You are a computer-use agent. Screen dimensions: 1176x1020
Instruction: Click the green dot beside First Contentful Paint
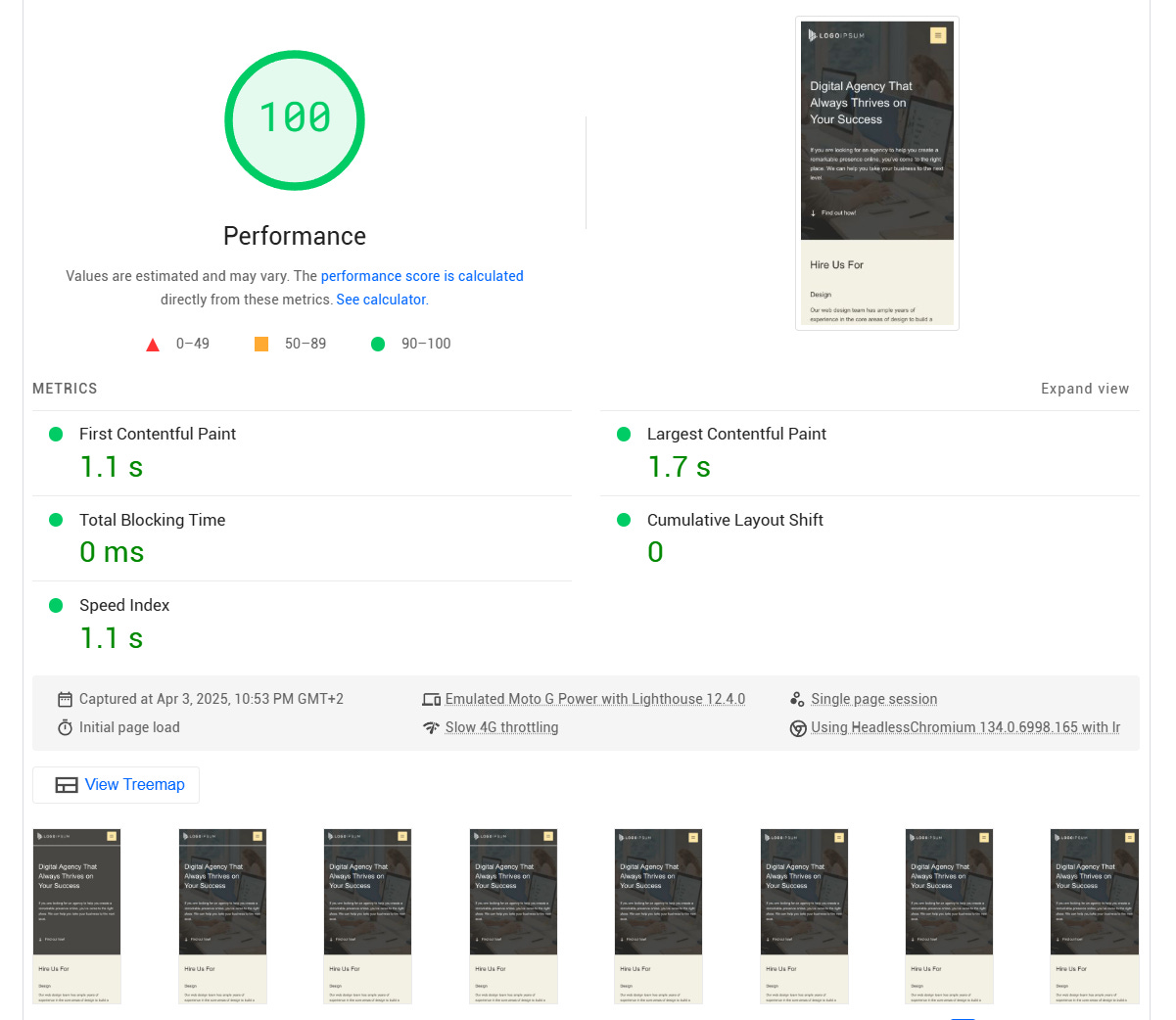[x=56, y=434]
